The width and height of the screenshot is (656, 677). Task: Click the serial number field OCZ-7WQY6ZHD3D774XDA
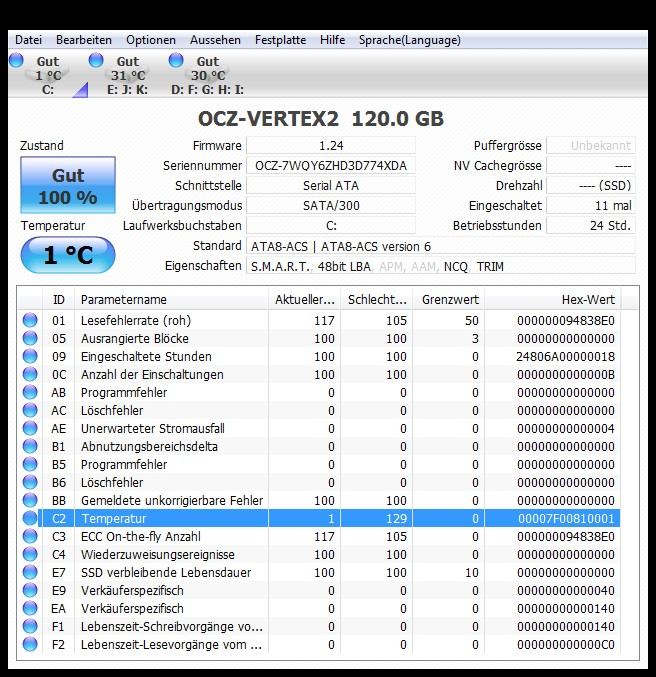point(331,165)
